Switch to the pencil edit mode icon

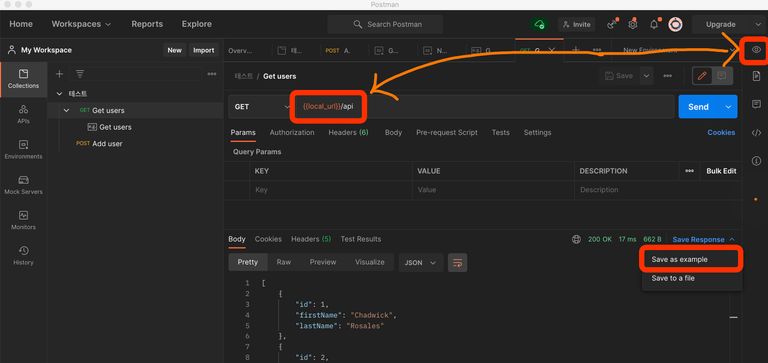[x=702, y=76]
